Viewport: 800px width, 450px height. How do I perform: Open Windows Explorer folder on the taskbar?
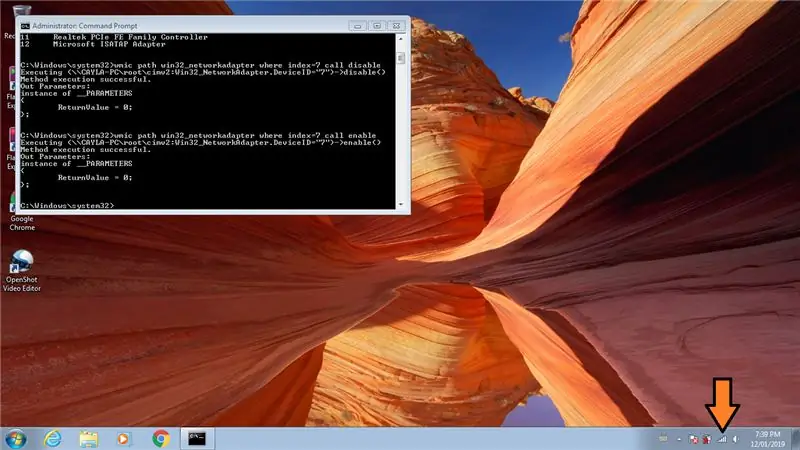coord(88,439)
